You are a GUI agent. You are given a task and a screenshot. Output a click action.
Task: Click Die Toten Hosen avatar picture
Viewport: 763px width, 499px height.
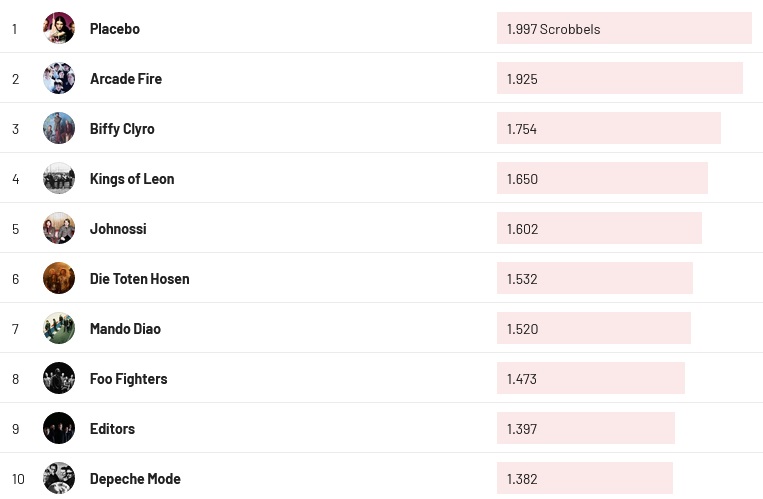click(59, 278)
